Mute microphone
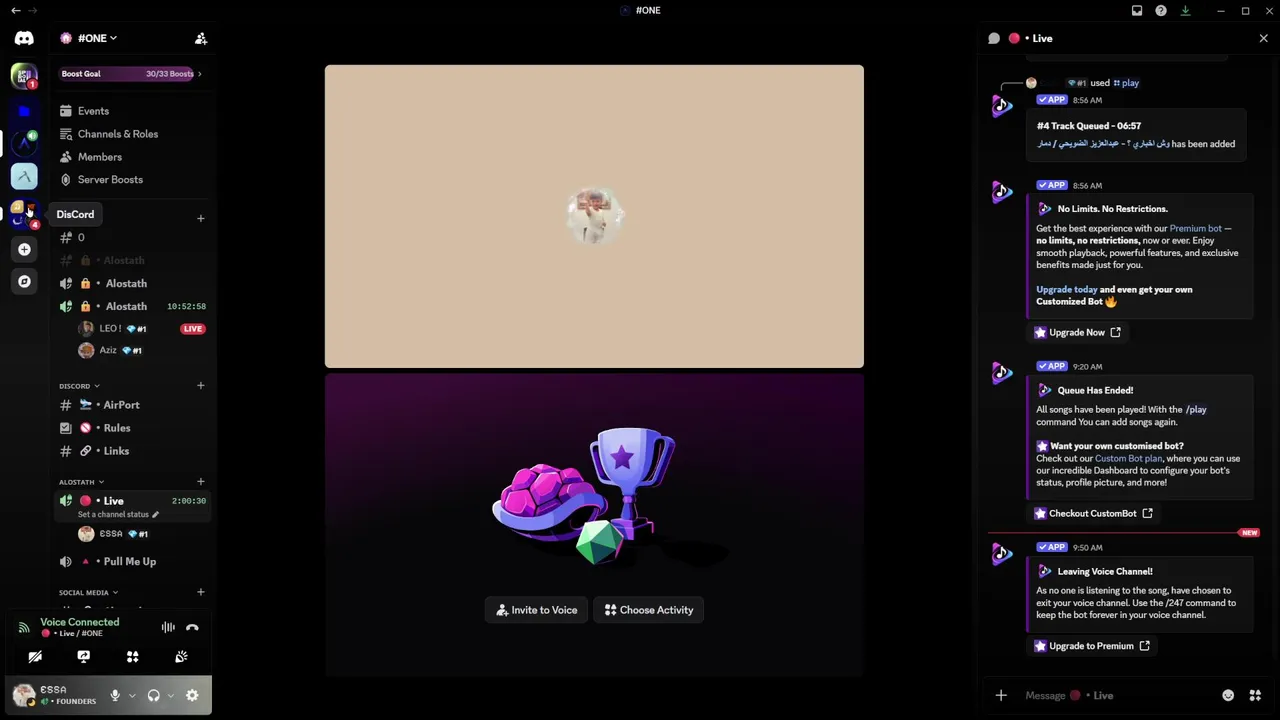 click(x=115, y=696)
